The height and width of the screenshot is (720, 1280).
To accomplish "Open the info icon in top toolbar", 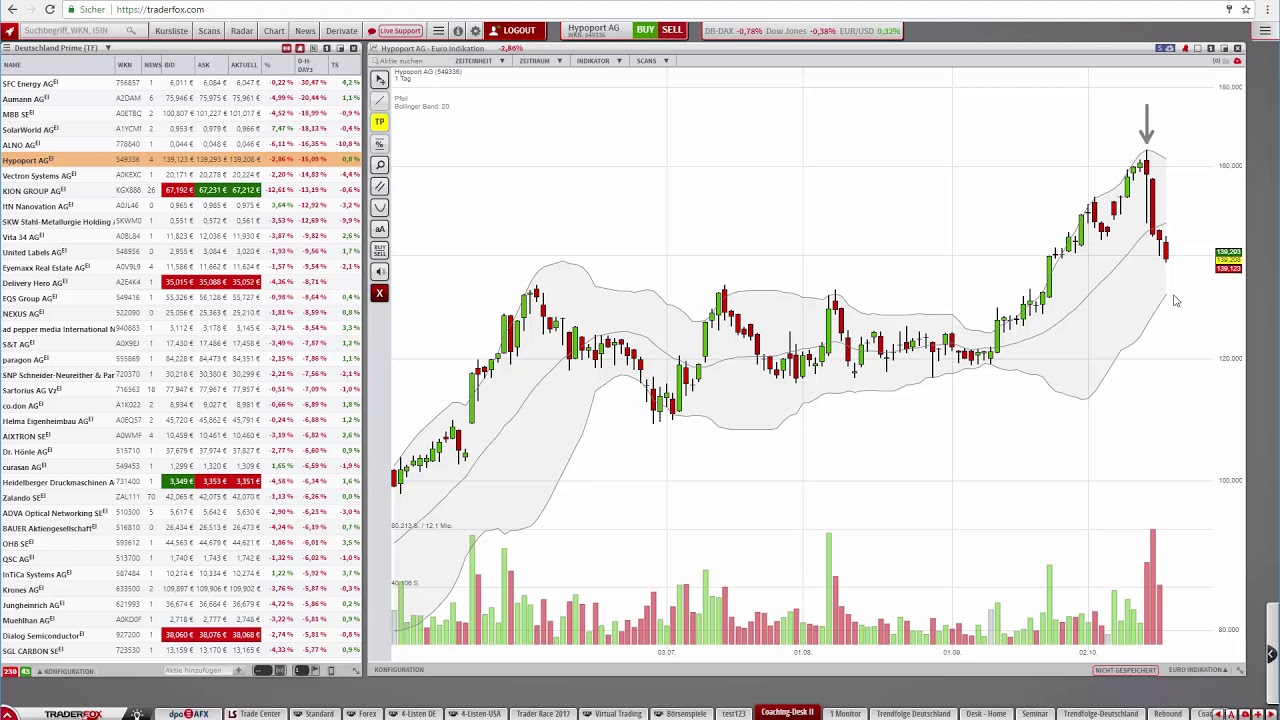I will pyautogui.click(x=458, y=31).
